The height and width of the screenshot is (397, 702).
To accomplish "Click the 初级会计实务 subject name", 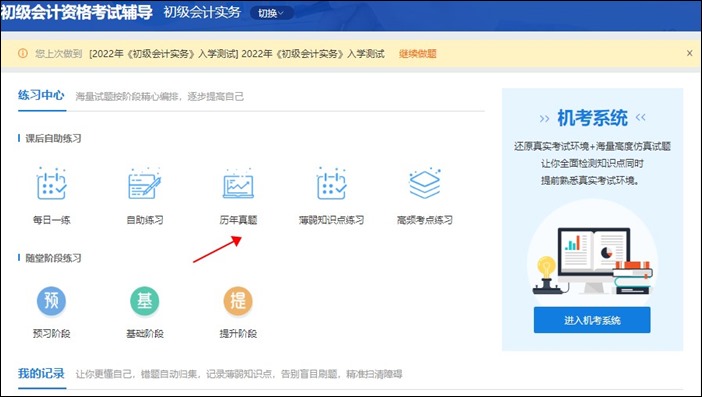I will click(x=202, y=12).
